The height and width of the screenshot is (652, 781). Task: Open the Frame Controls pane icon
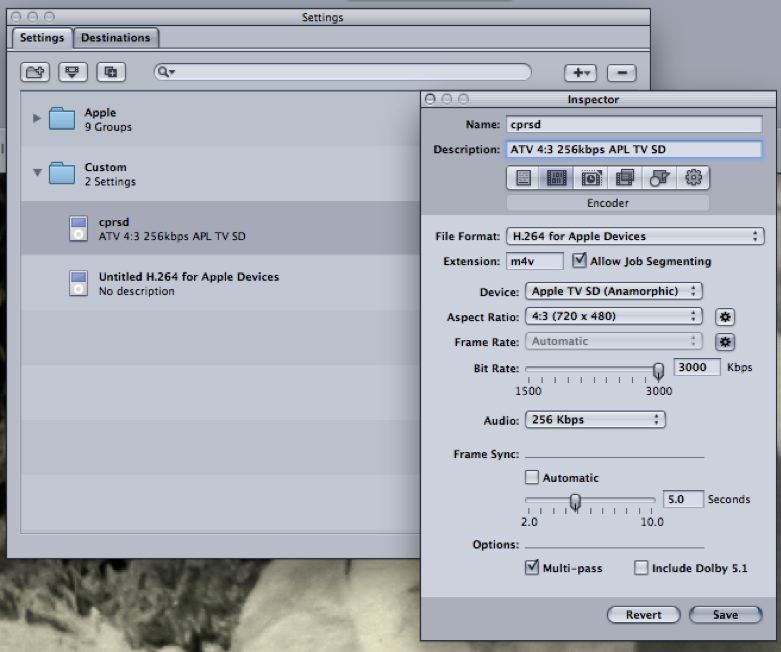(591, 178)
